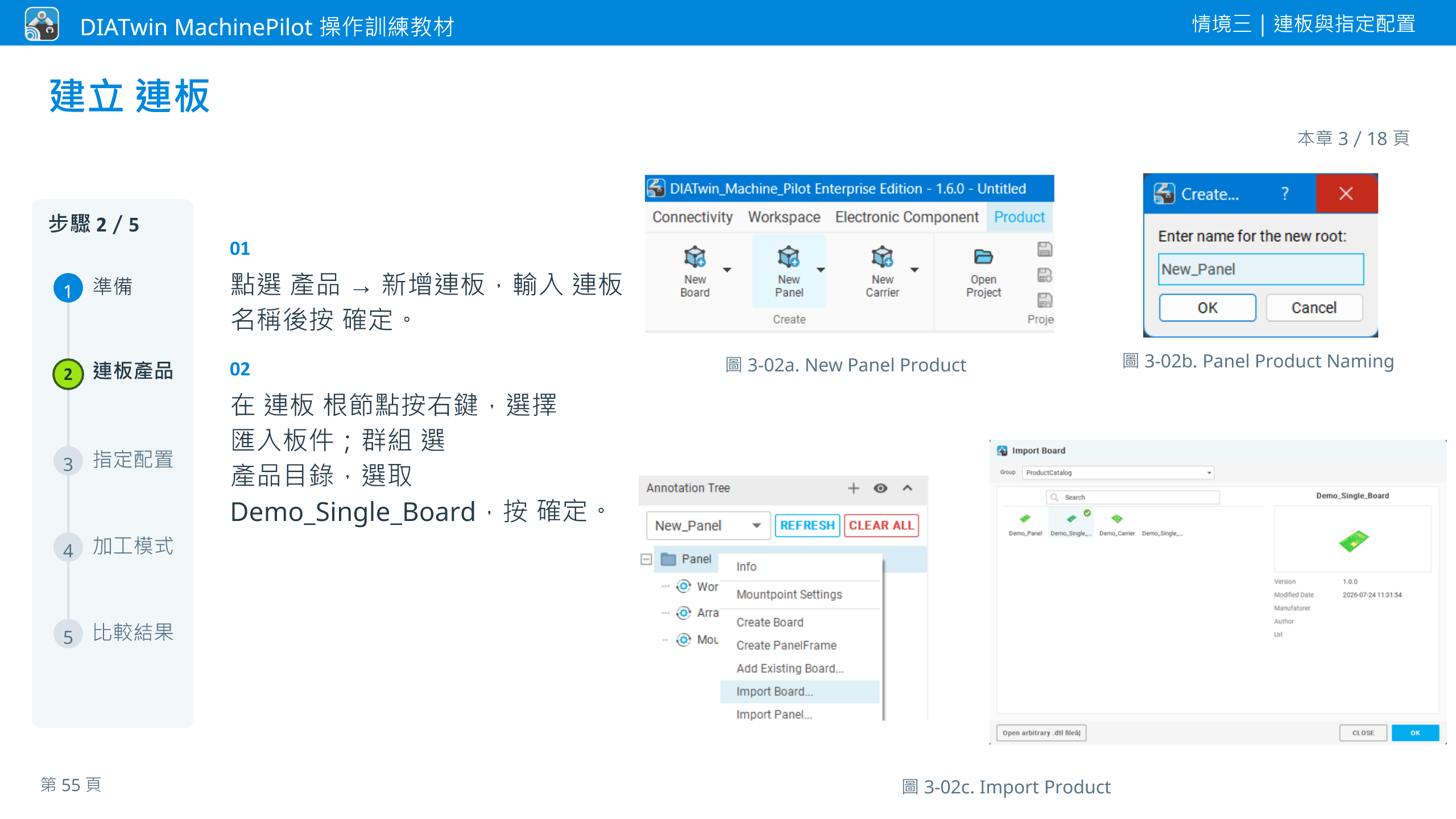Click the gear icon beside the Wor node
The height and width of the screenshot is (819, 1456).
tap(684, 586)
